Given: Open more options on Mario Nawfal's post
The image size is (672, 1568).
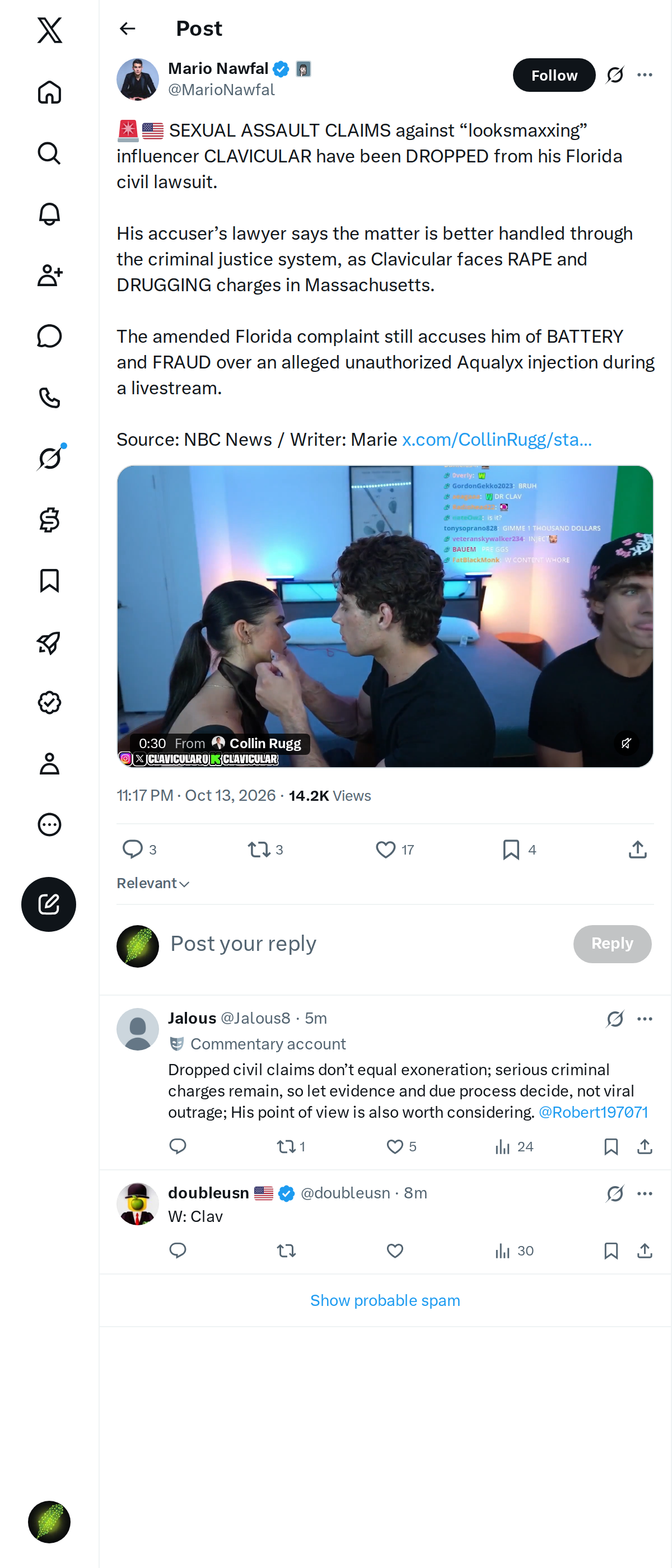Looking at the screenshot, I should [645, 75].
